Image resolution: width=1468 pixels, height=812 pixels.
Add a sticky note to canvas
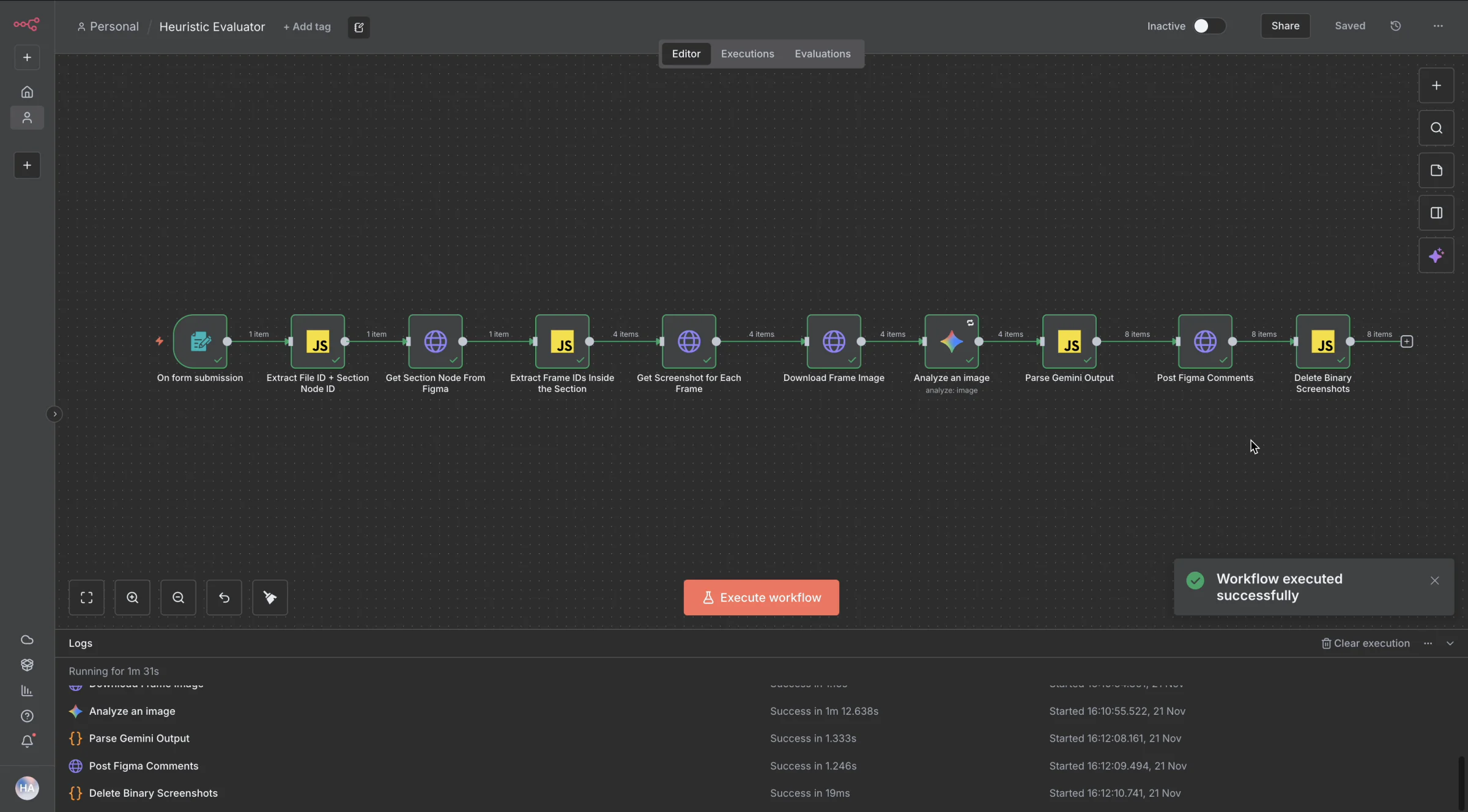click(x=1436, y=171)
